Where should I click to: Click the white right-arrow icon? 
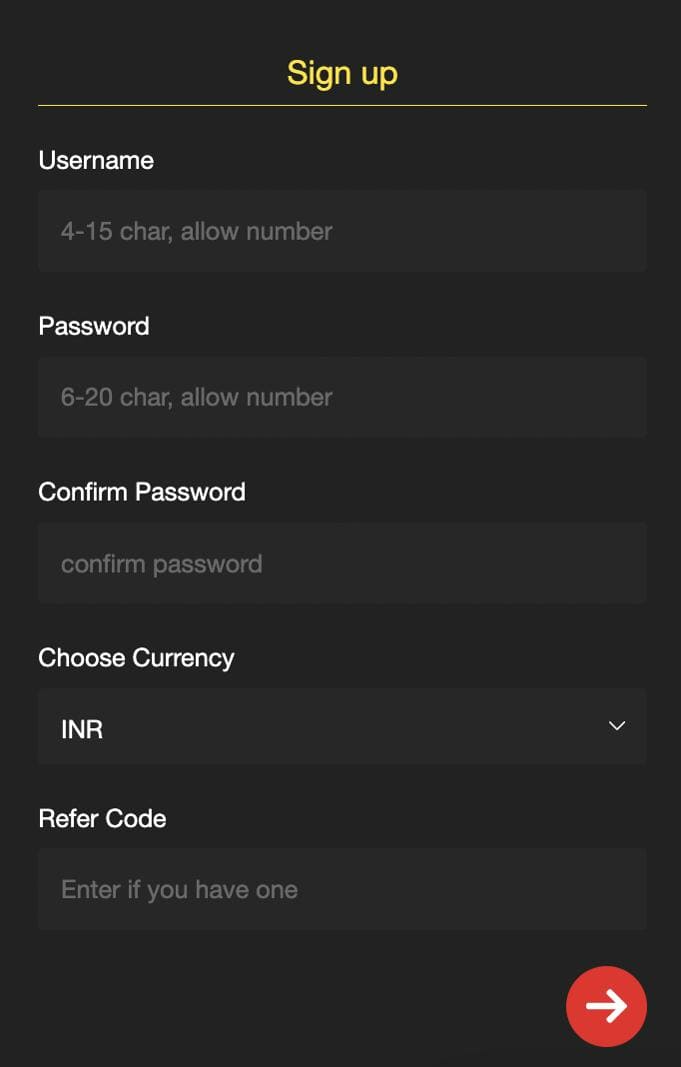[x=606, y=1006]
